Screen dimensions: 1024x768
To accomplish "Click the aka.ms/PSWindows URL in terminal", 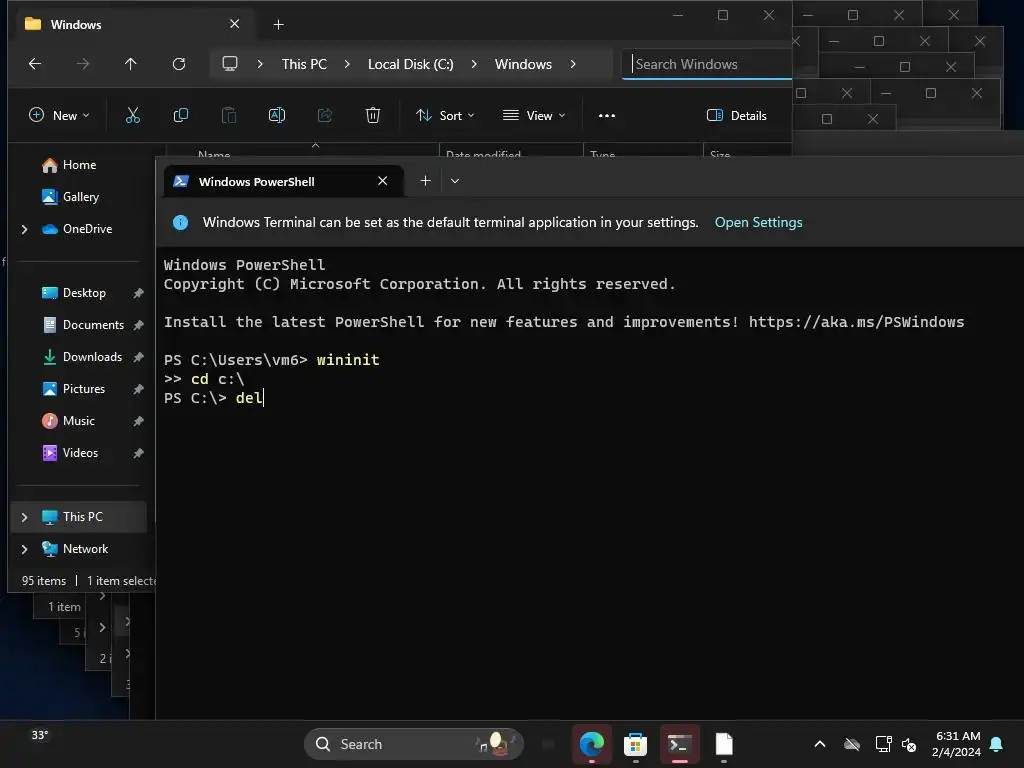I will pyautogui.click(x=856, y=322).
